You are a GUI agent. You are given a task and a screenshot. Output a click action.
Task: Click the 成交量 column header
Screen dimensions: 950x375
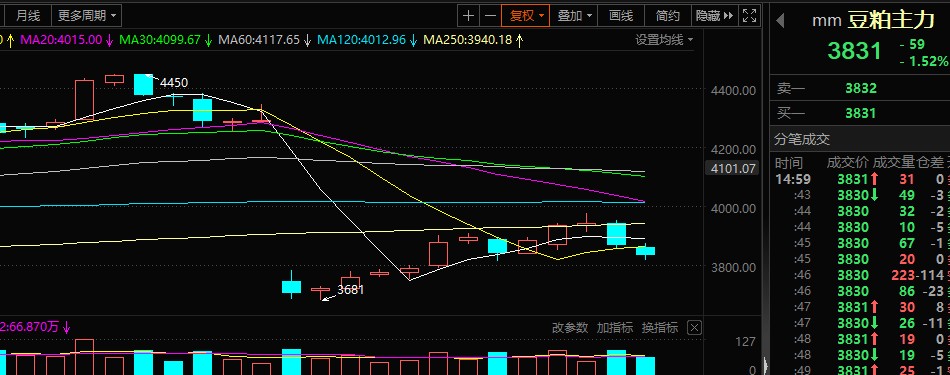point(893,162)
